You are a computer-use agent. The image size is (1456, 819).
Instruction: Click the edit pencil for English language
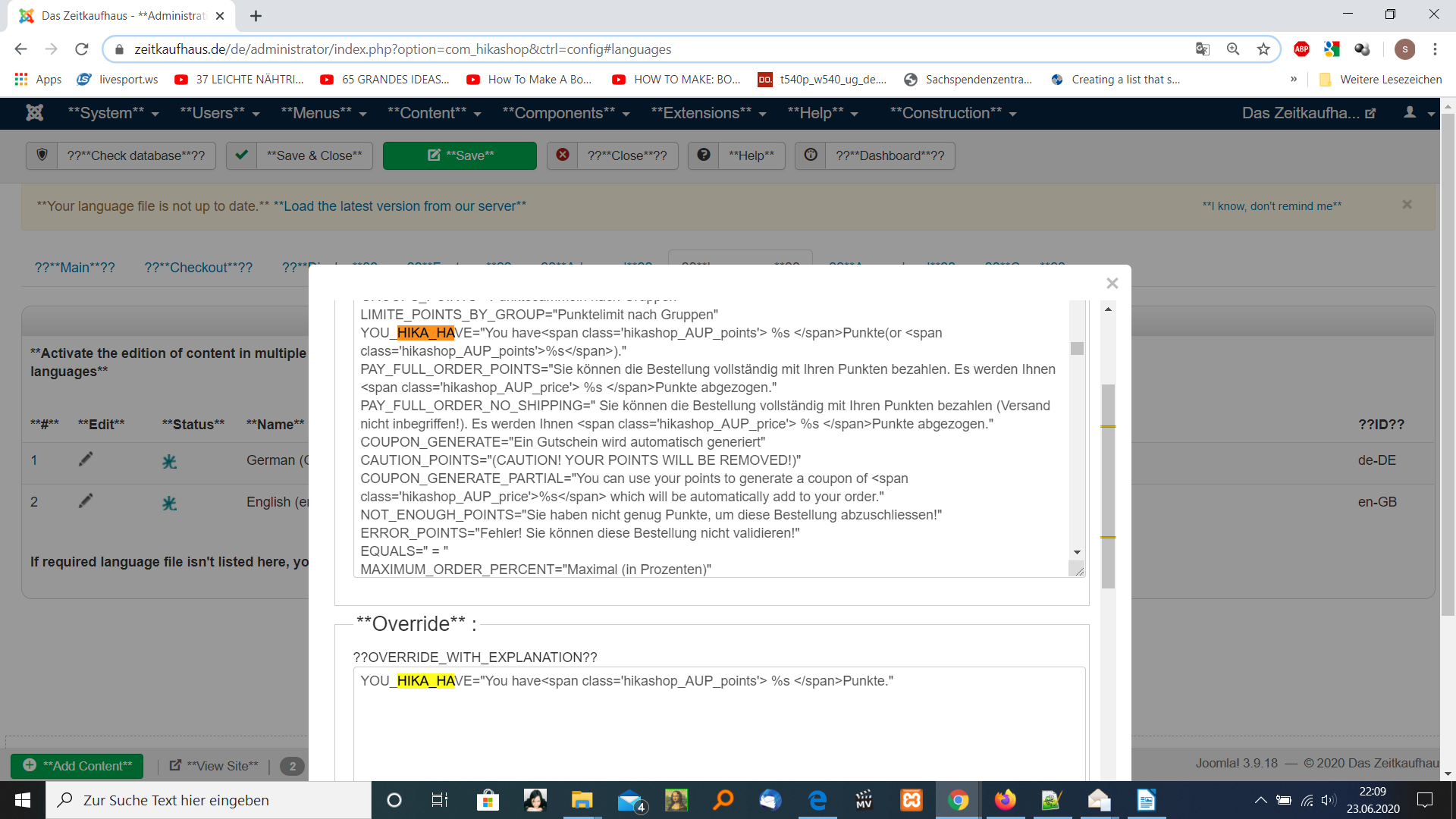click(86, 501)
